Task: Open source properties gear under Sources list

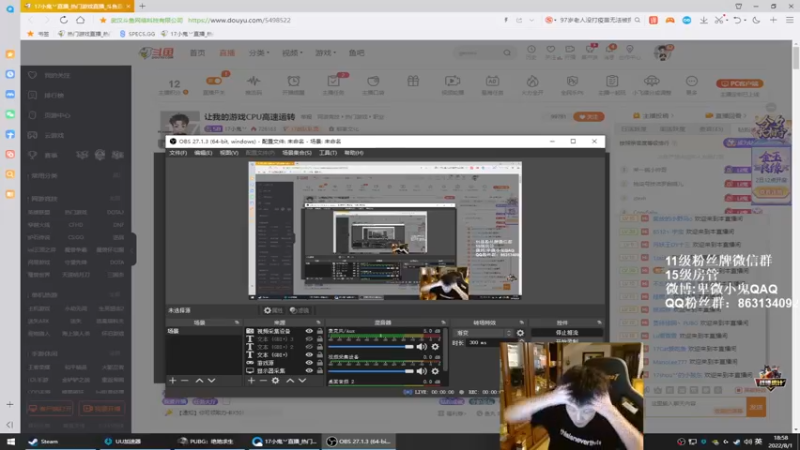Action: coord(276,381)
